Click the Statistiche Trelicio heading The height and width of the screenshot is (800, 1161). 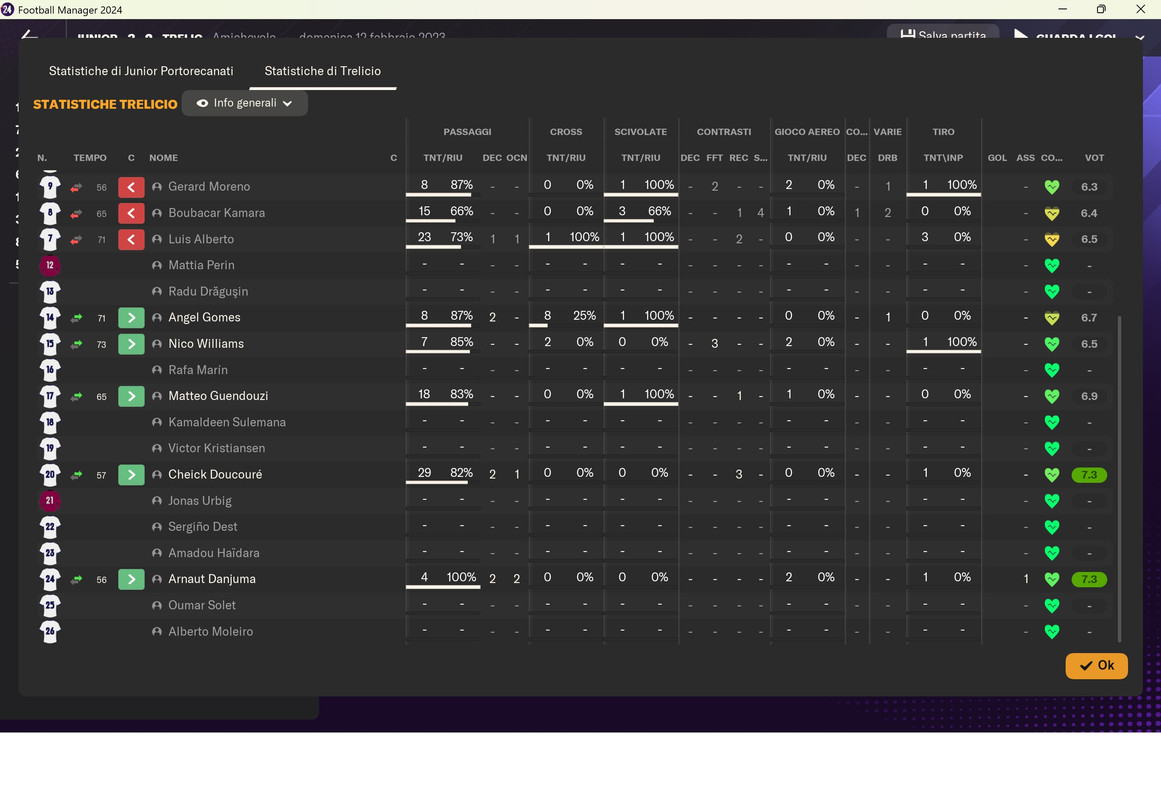pos(105,104)
